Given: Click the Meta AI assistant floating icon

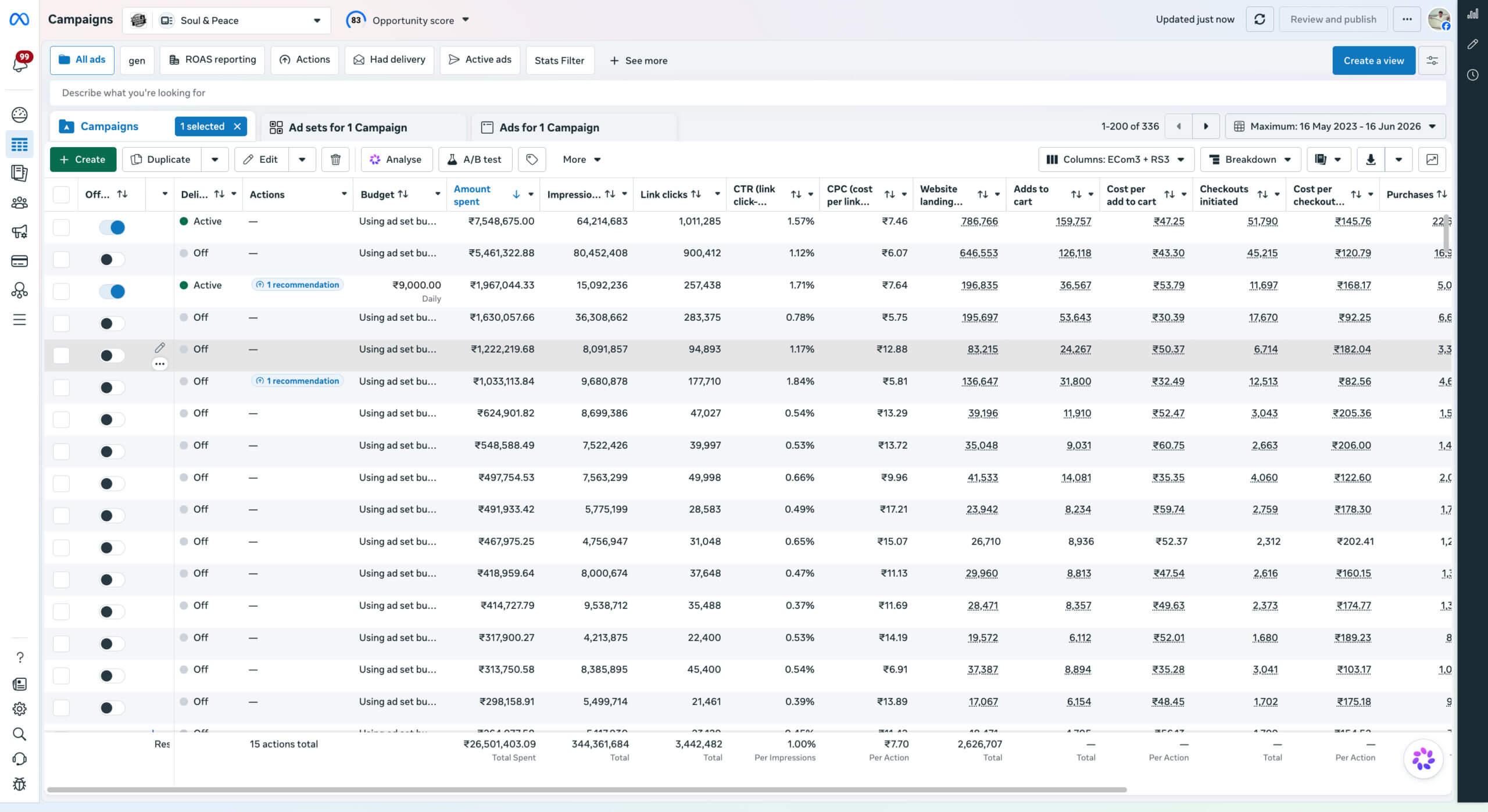Looking at the screenshot, I should coord(1423,759).
